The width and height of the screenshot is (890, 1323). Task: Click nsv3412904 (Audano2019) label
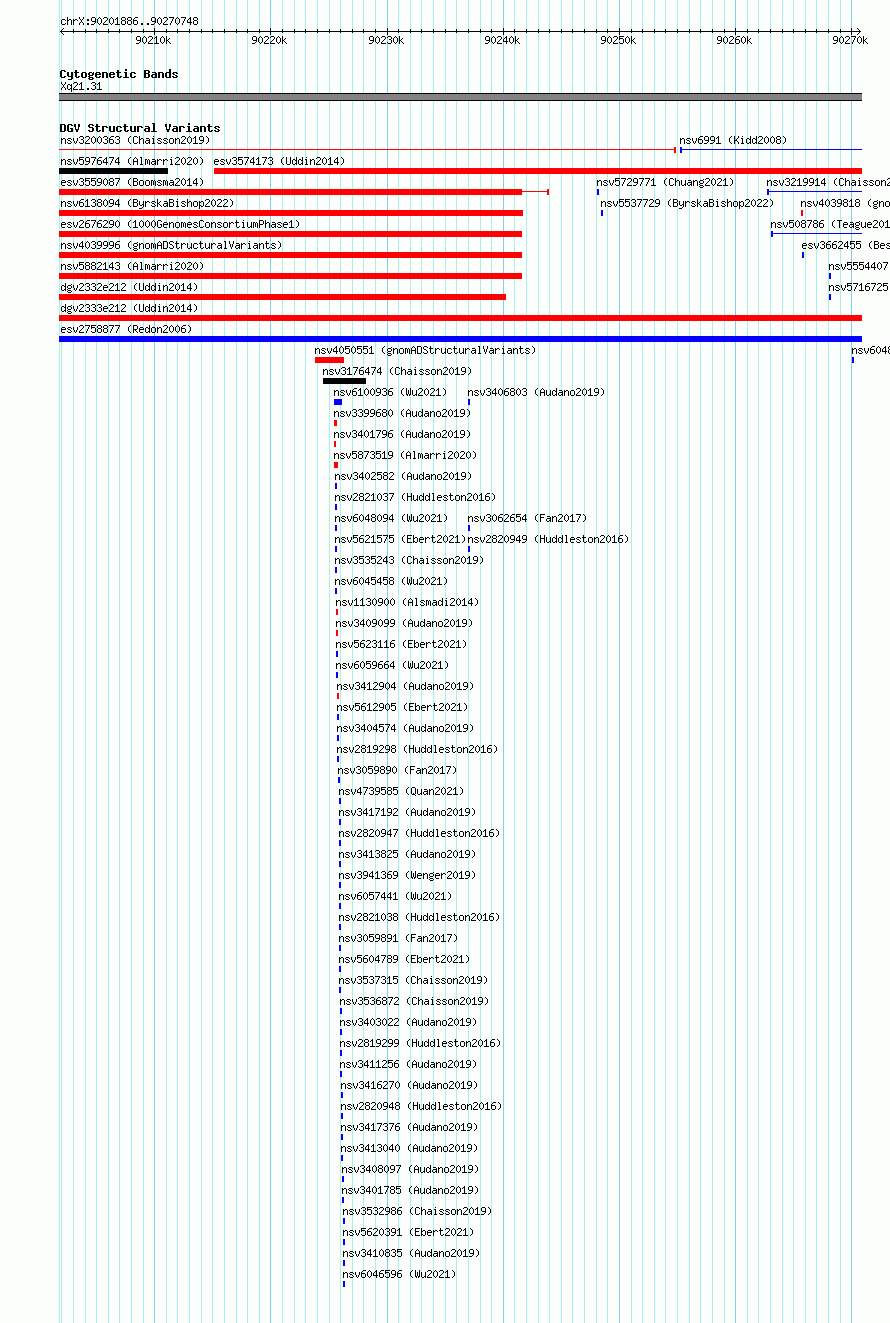click(405, 686)
